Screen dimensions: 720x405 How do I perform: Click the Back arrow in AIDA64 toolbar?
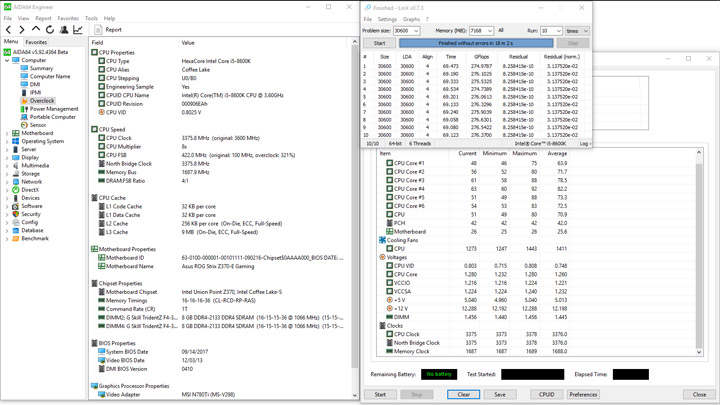(x=8, y=30)
